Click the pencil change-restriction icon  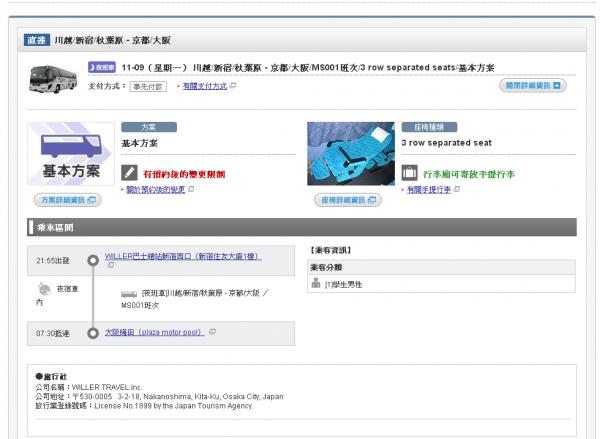coord(129,173)
